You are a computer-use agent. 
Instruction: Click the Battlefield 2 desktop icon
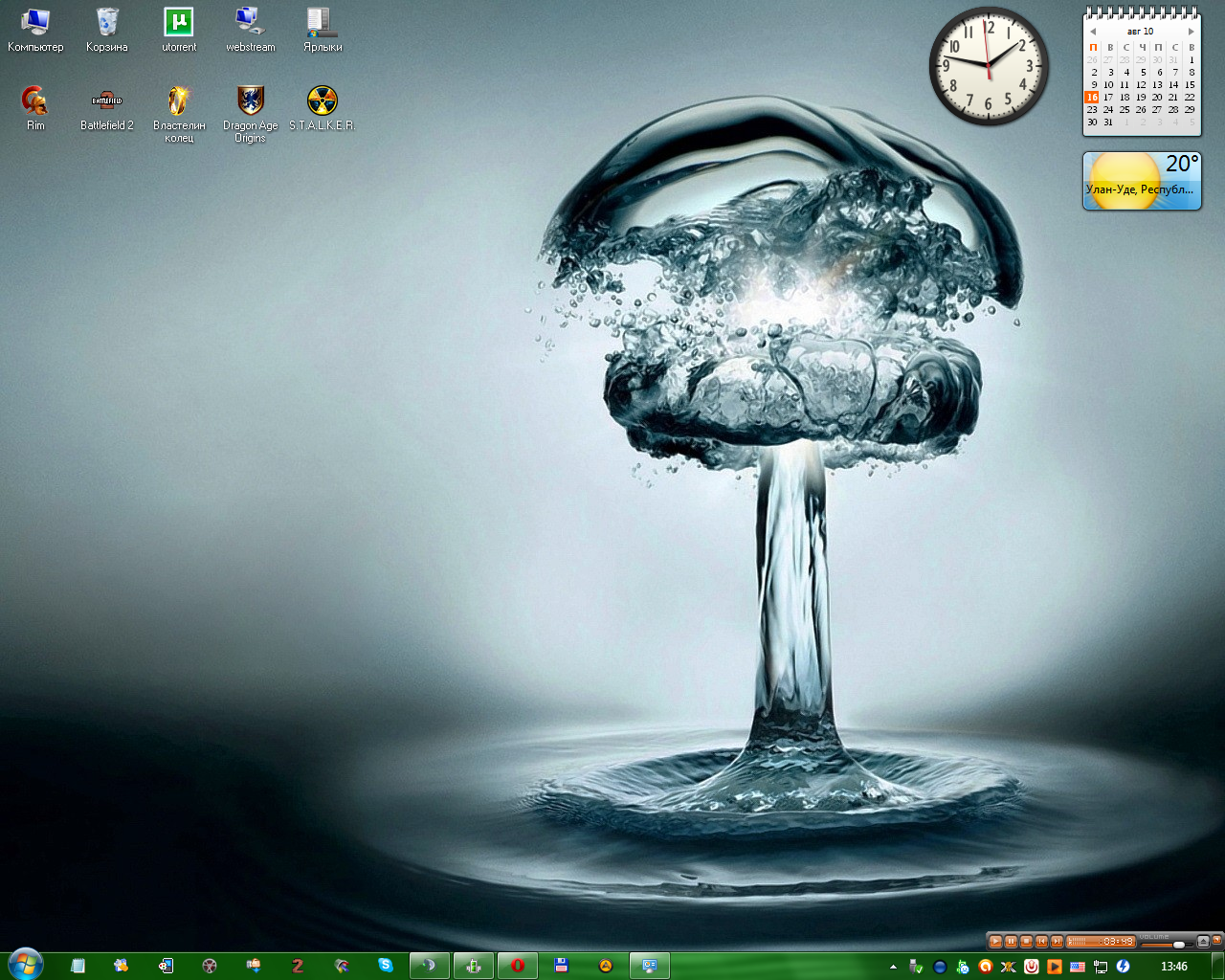tap(107, 101)
